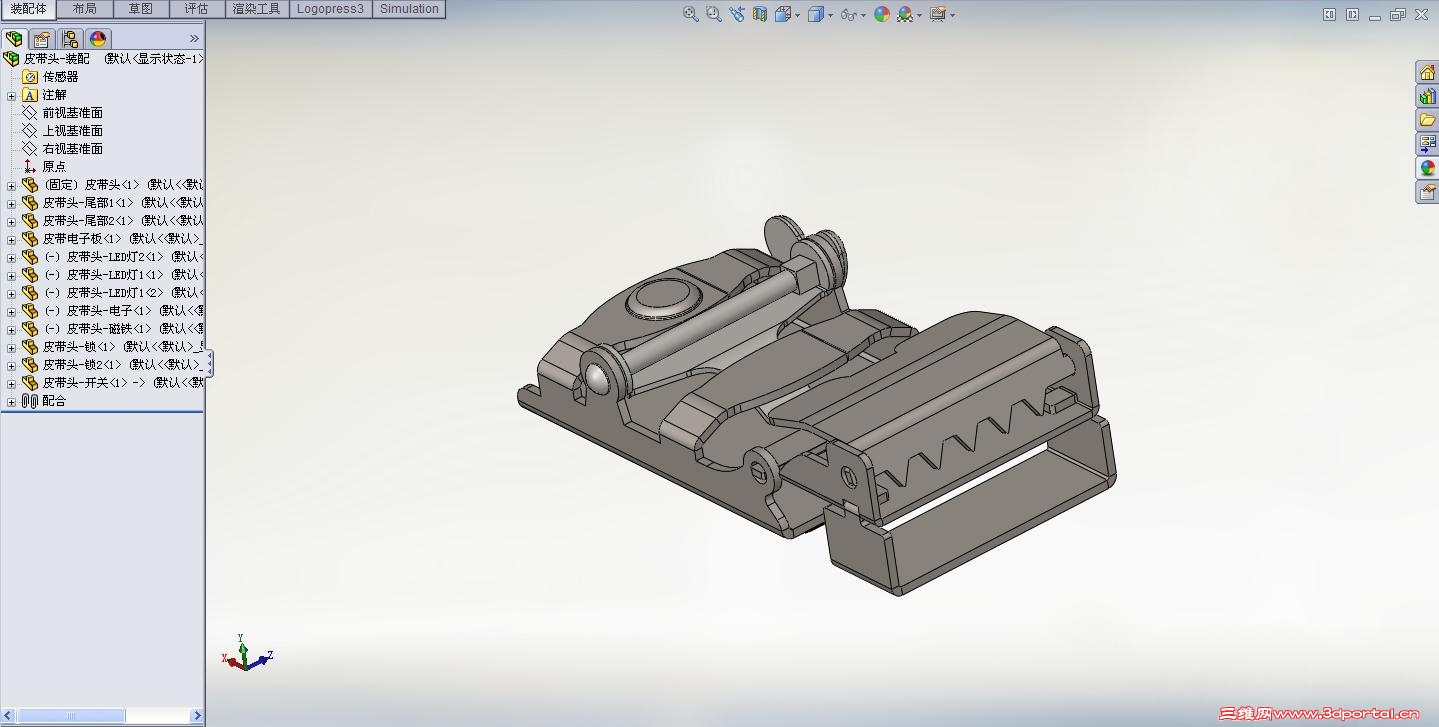The width and height of the screenshot is (1439, 727).
Task: Open the File Explorer folder task pane tab
Action: pos(1427,120)
